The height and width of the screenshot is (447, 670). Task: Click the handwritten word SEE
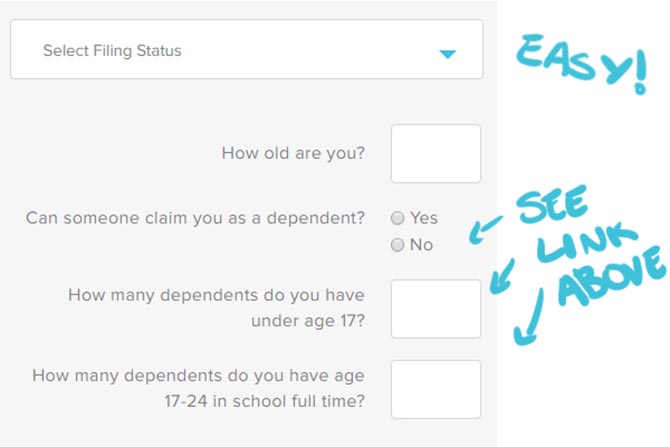pos(551,204)
